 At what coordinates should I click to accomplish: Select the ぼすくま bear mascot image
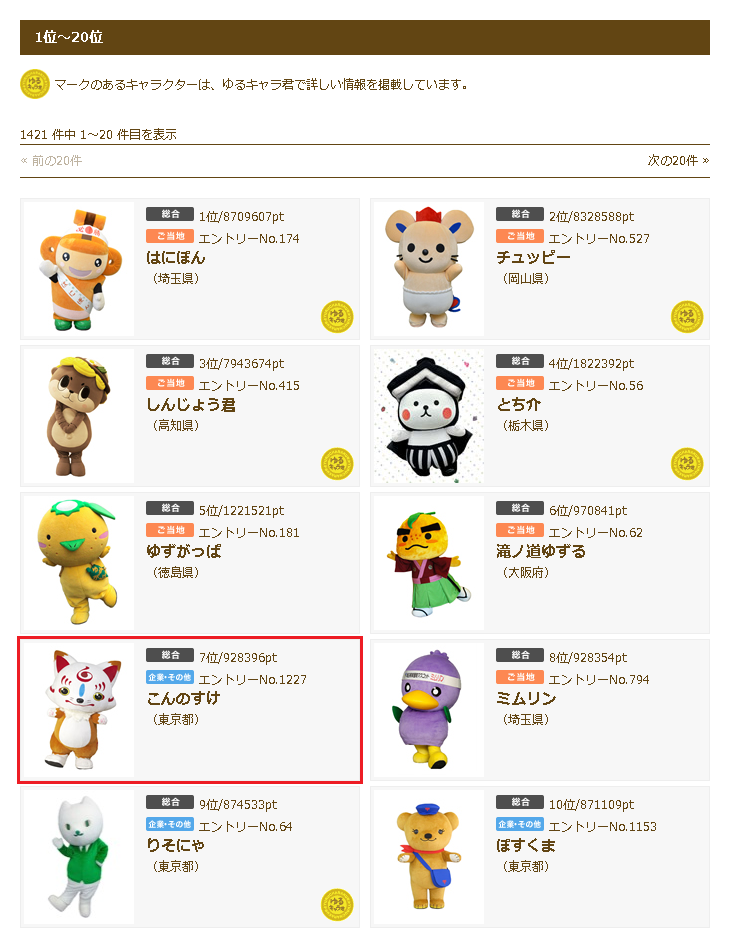pos(429,857)
